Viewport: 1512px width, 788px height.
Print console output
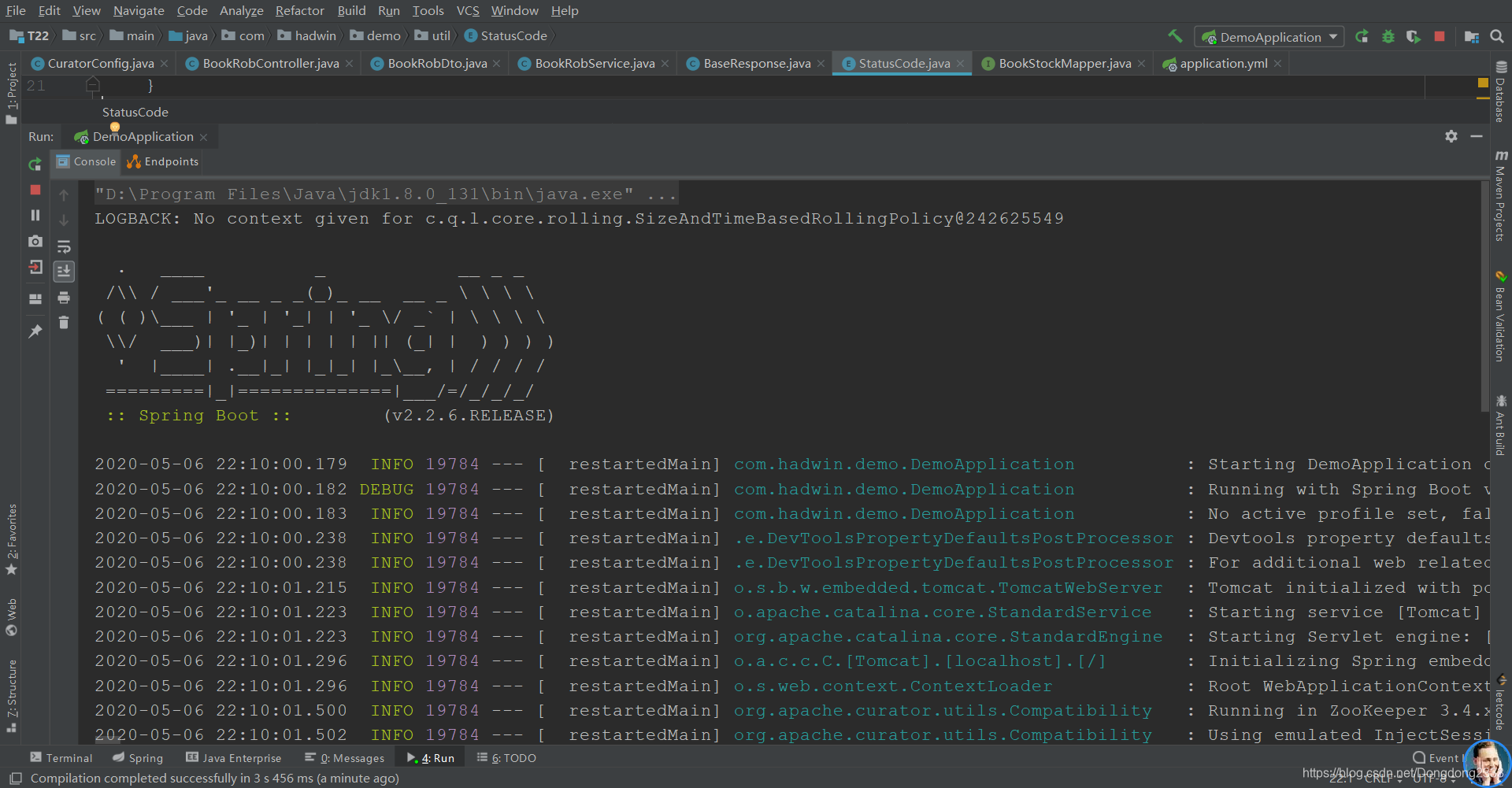pos(64,298)
